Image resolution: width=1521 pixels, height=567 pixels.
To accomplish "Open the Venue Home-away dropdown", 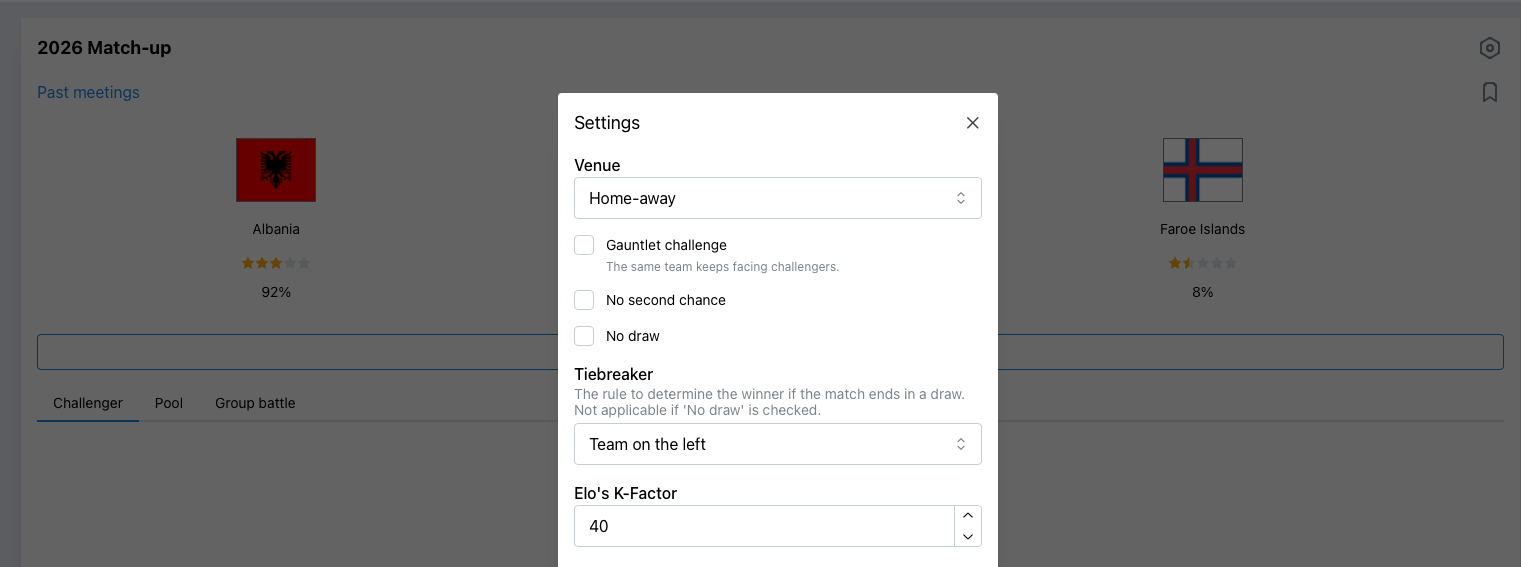I will click(x=778, y=198).
